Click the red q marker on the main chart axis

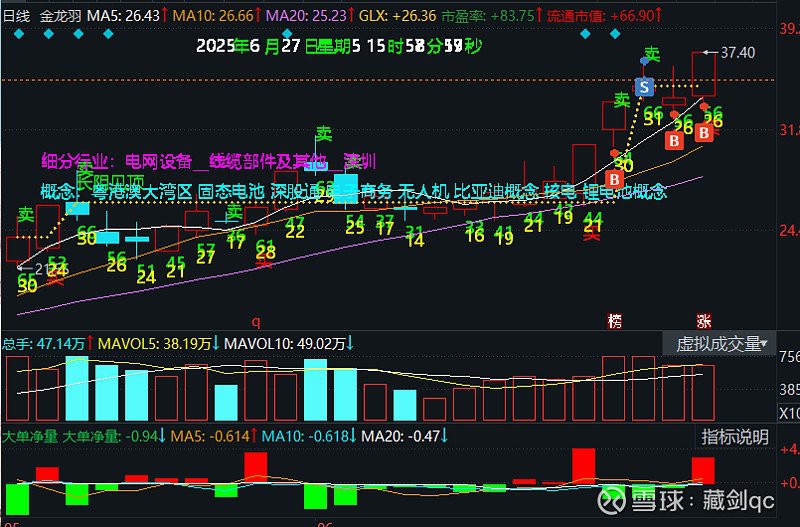point(257,322)
